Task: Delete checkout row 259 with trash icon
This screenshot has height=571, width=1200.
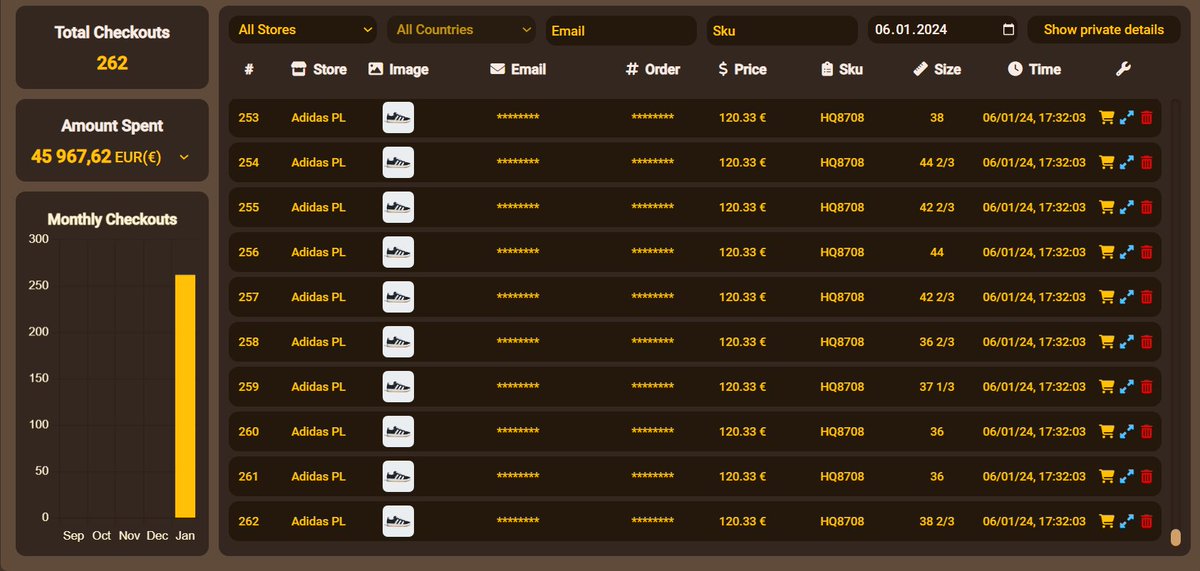Action: click(x=1146, y=387)
